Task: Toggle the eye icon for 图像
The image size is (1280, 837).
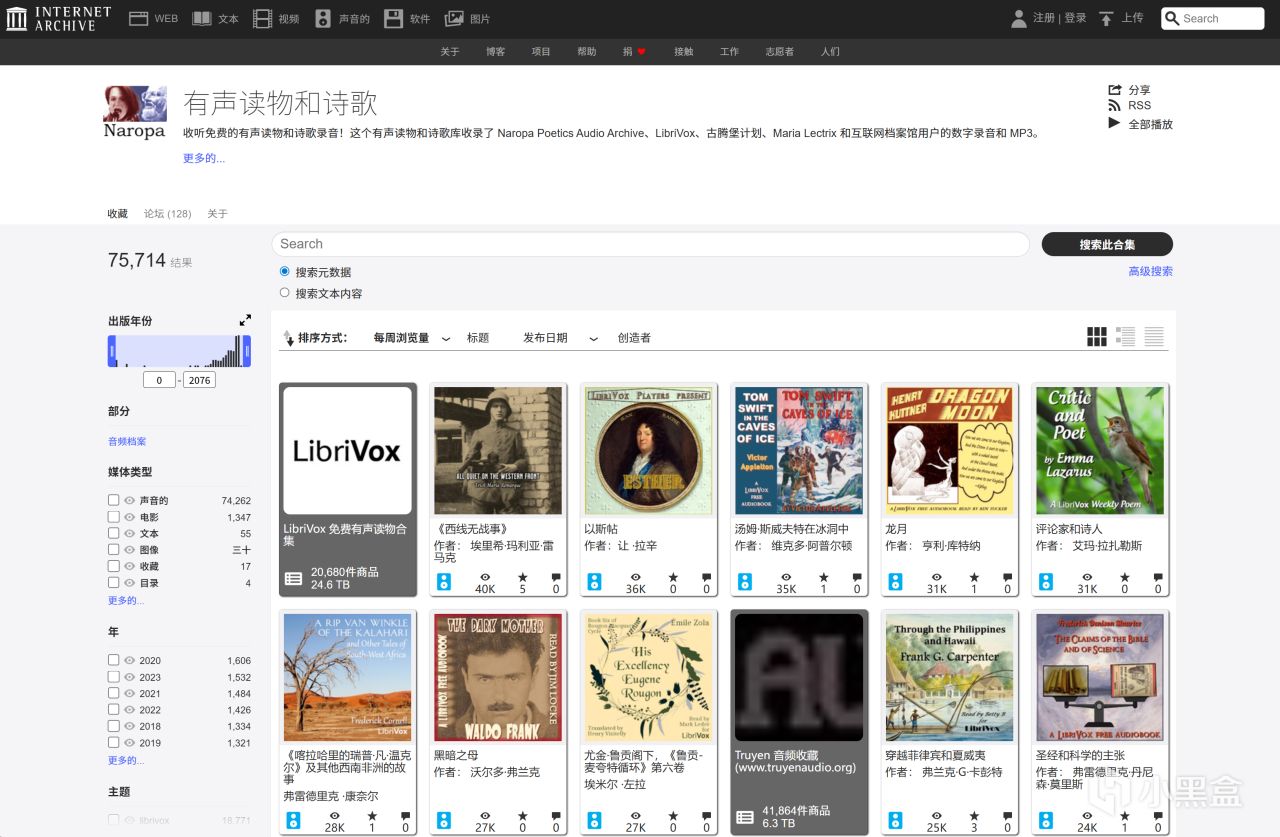Action: 129,550
